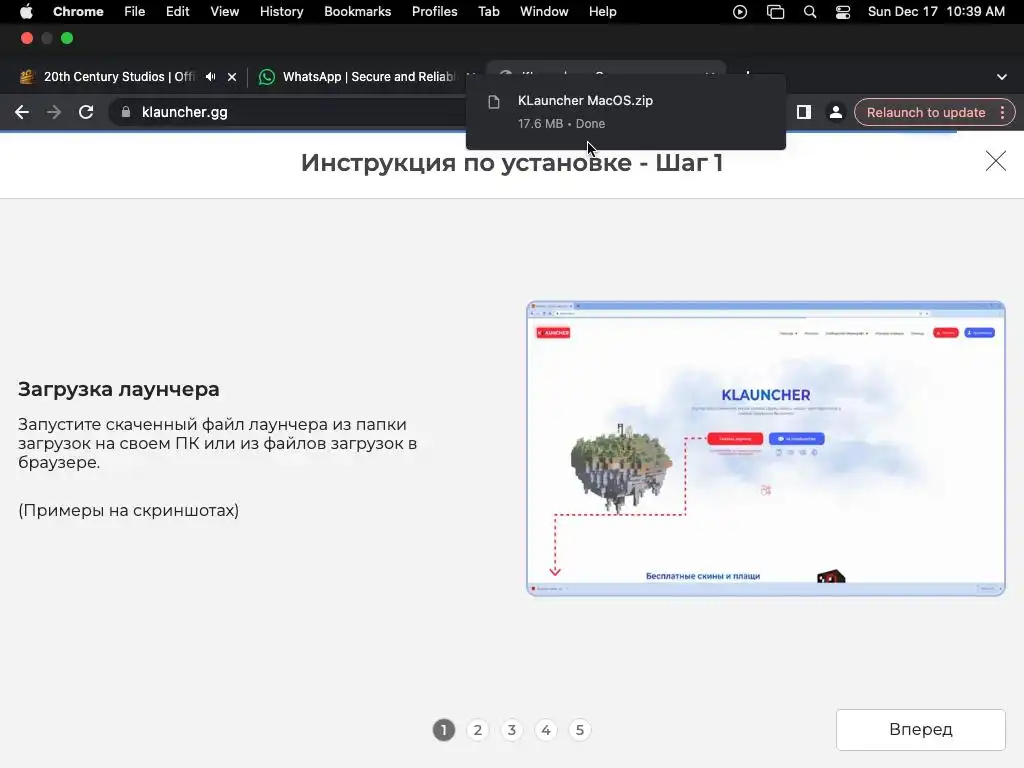Open the Profiles menu

(434, 12)
